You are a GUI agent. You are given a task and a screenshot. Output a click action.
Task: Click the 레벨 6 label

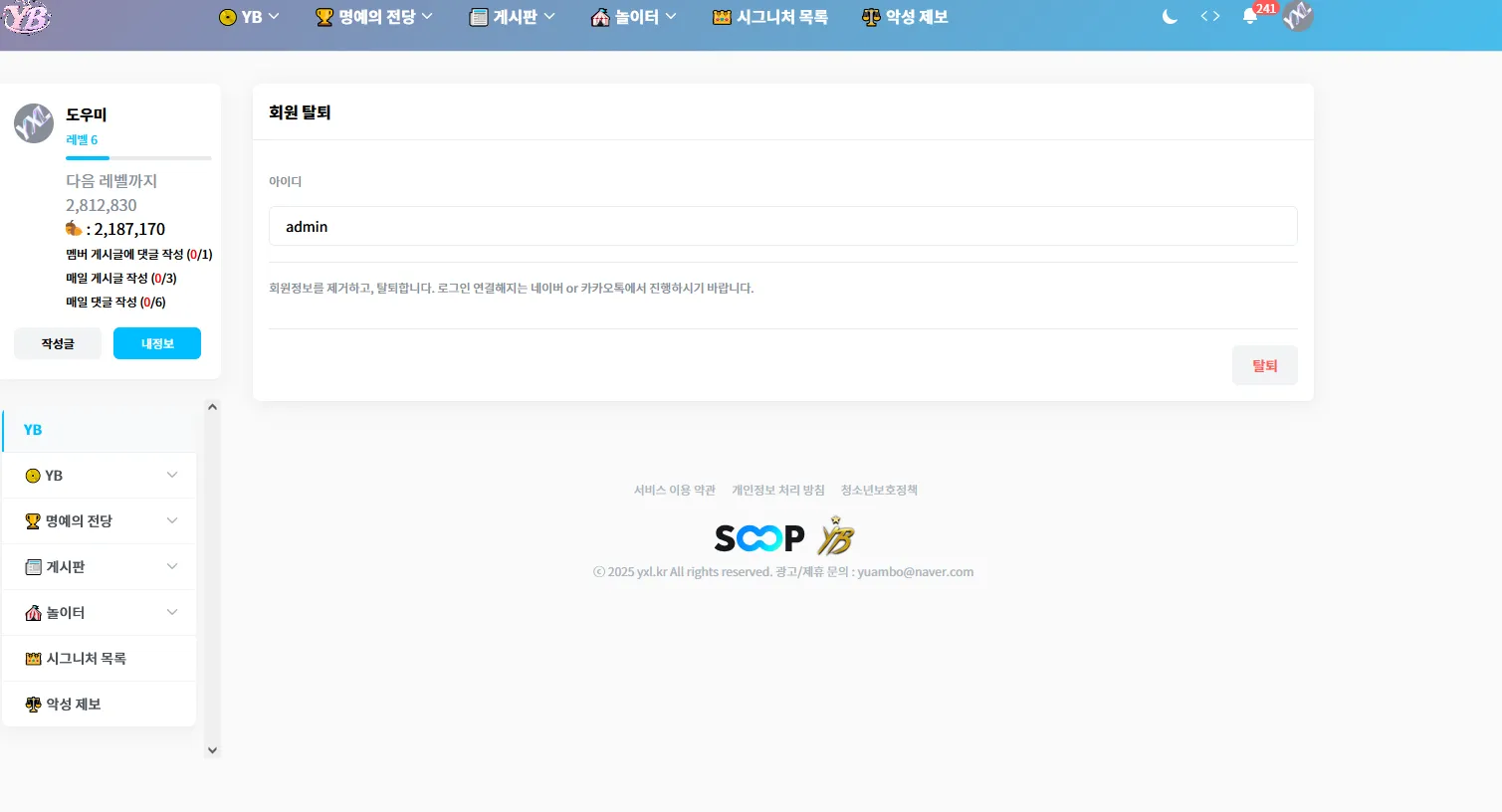point(82,140)
